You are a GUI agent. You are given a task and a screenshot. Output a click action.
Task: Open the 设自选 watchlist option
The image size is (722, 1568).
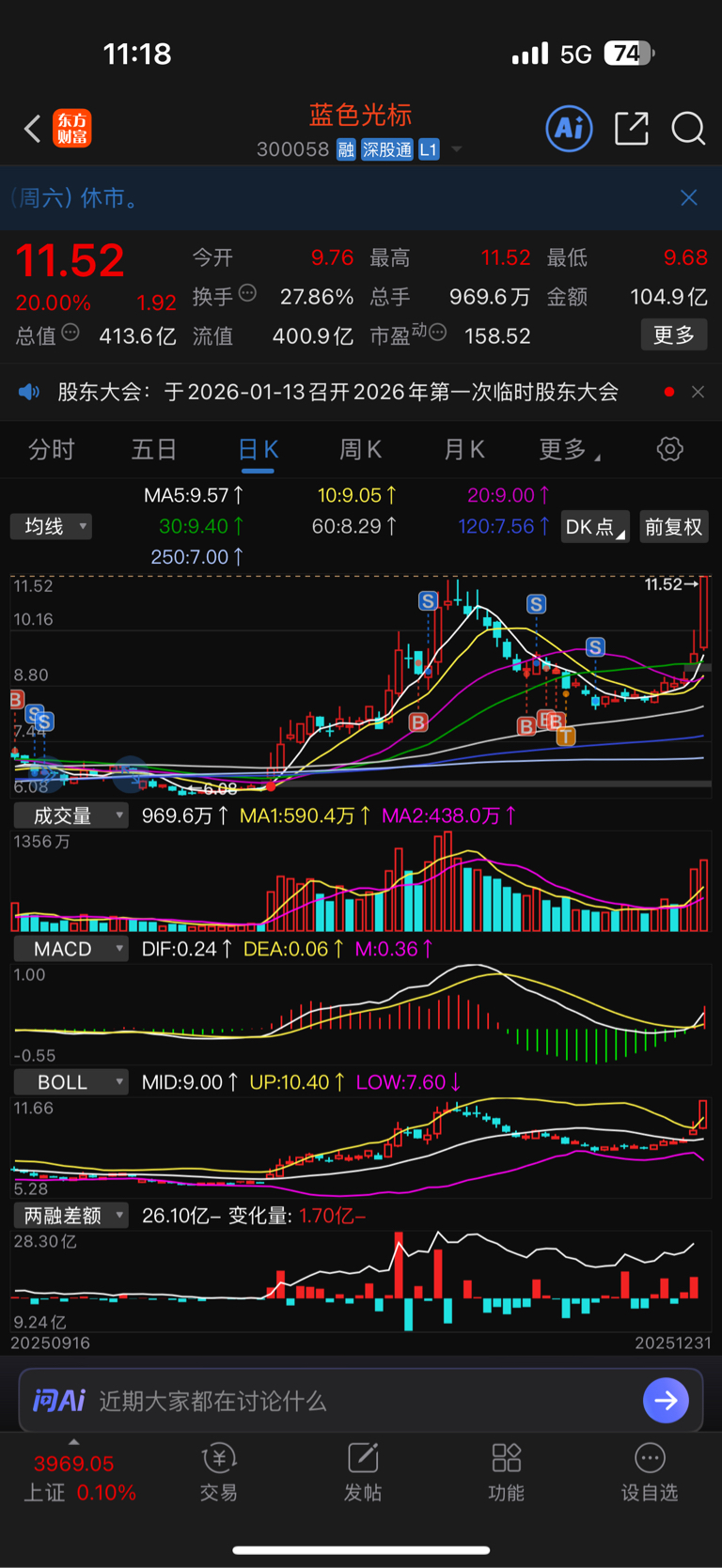(x=649, y=1472)
